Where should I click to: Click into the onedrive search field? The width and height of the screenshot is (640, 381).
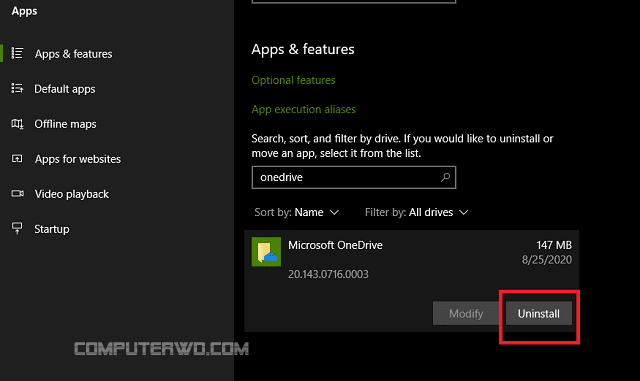(353, 177)
